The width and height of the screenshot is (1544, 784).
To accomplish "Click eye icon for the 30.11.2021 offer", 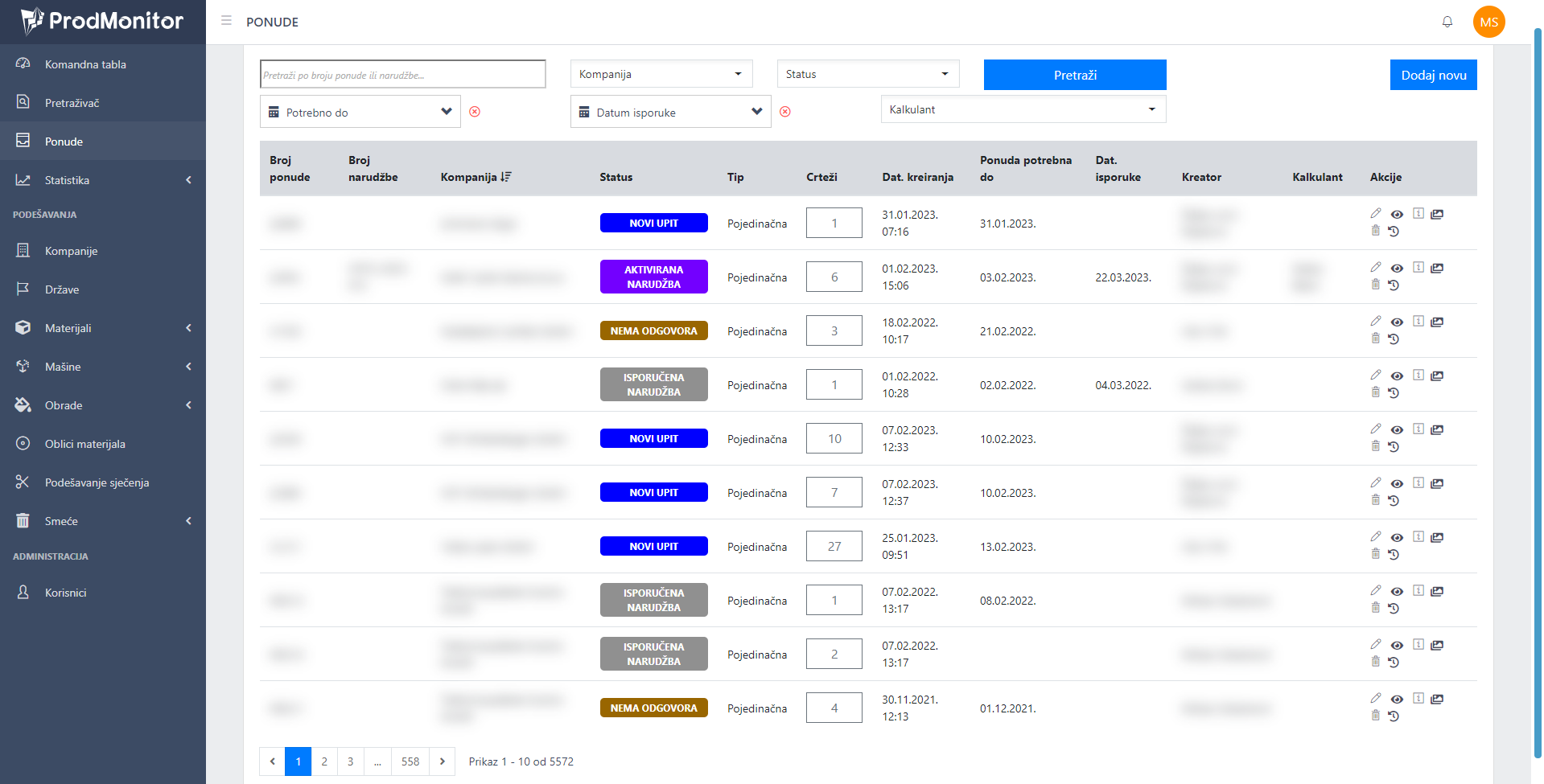I will click(1397, 700).
